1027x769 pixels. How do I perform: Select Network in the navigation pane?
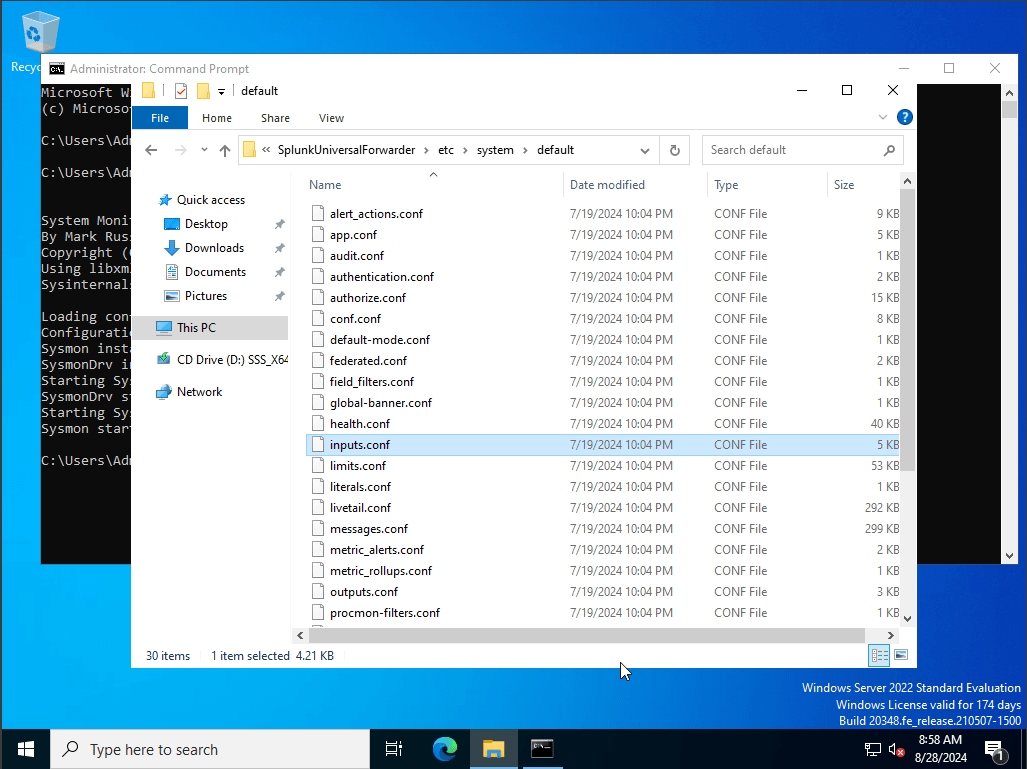click(x=199, y=392)
